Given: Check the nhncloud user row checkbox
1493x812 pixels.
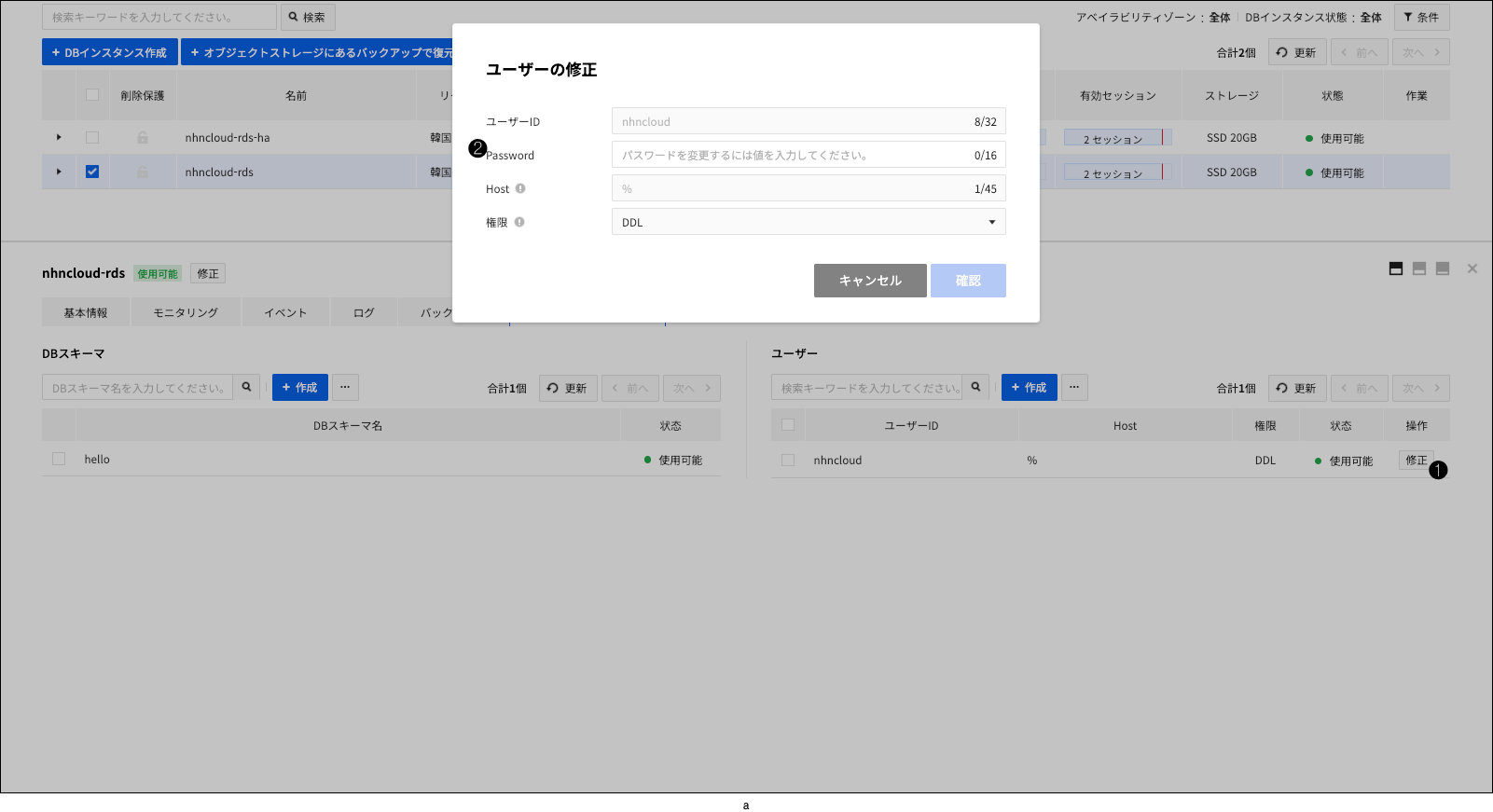Looking at the screenshot, I should pos(788,460).
